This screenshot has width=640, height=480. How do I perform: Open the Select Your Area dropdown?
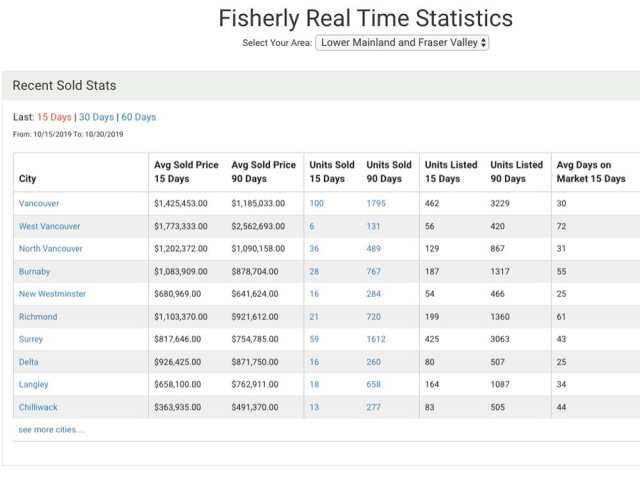point(402,43)
